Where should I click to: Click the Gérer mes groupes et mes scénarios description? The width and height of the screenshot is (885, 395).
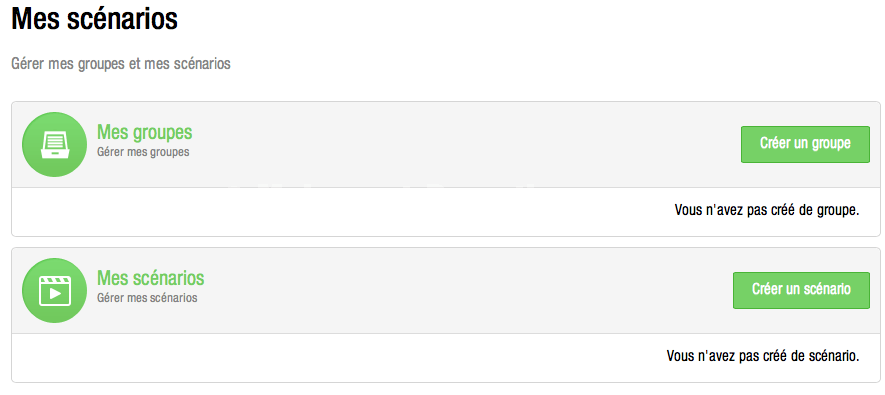click(121, 64)
